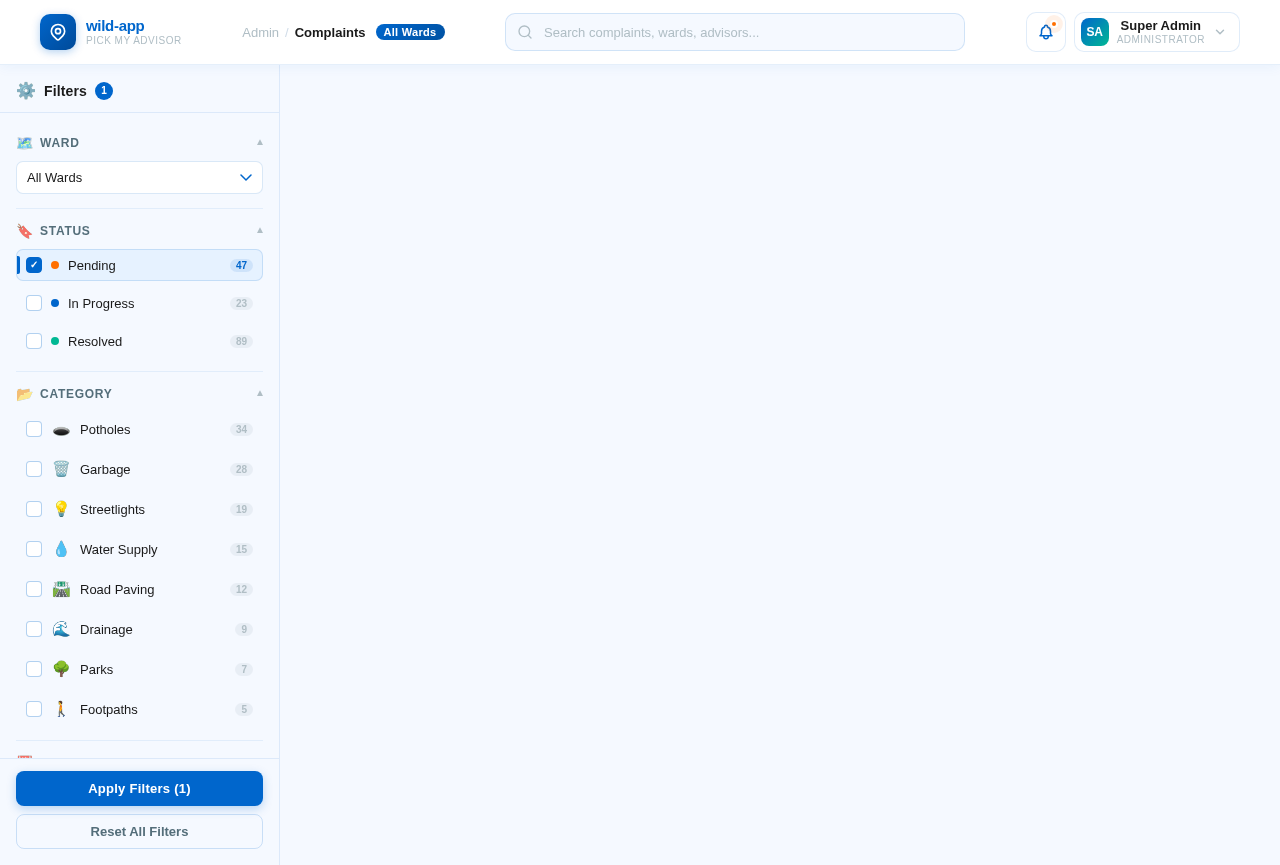Check the Garbage category checkbox
Screen dimensions: 1280x865
click(x=34, y=469)
